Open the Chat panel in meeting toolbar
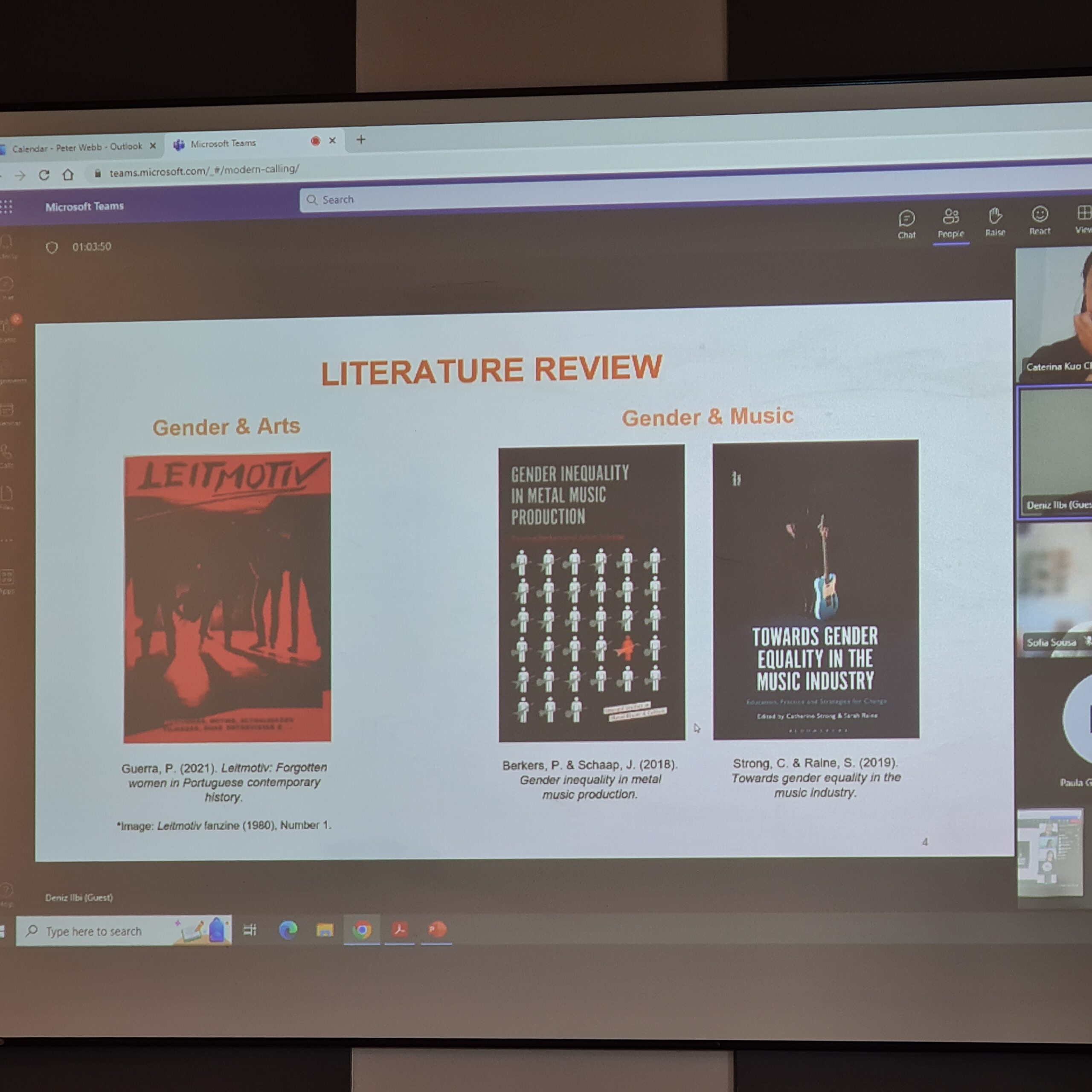This screenshot has height=1092, width=1092. point(906,224)
